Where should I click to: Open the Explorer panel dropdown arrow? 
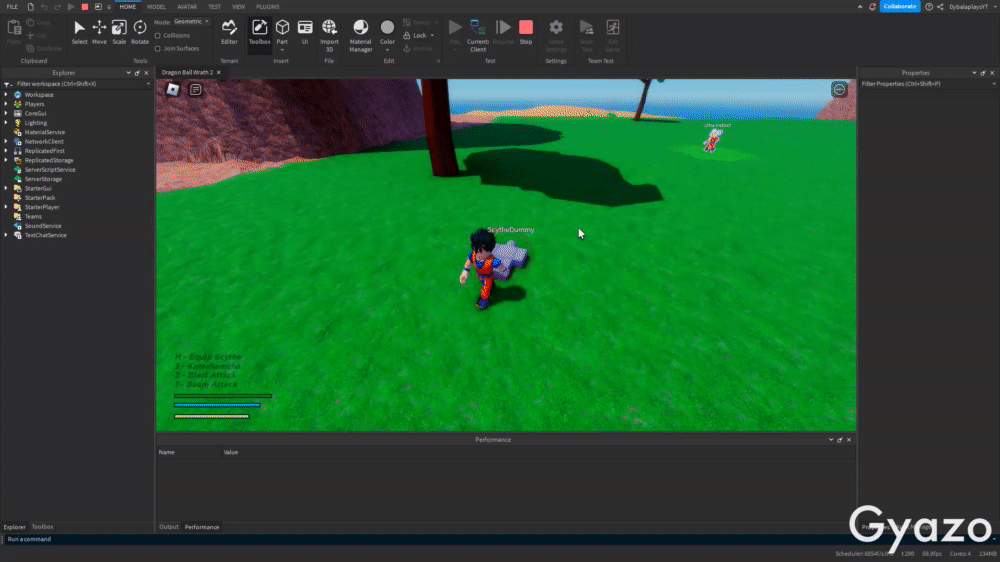pos(128,73)
